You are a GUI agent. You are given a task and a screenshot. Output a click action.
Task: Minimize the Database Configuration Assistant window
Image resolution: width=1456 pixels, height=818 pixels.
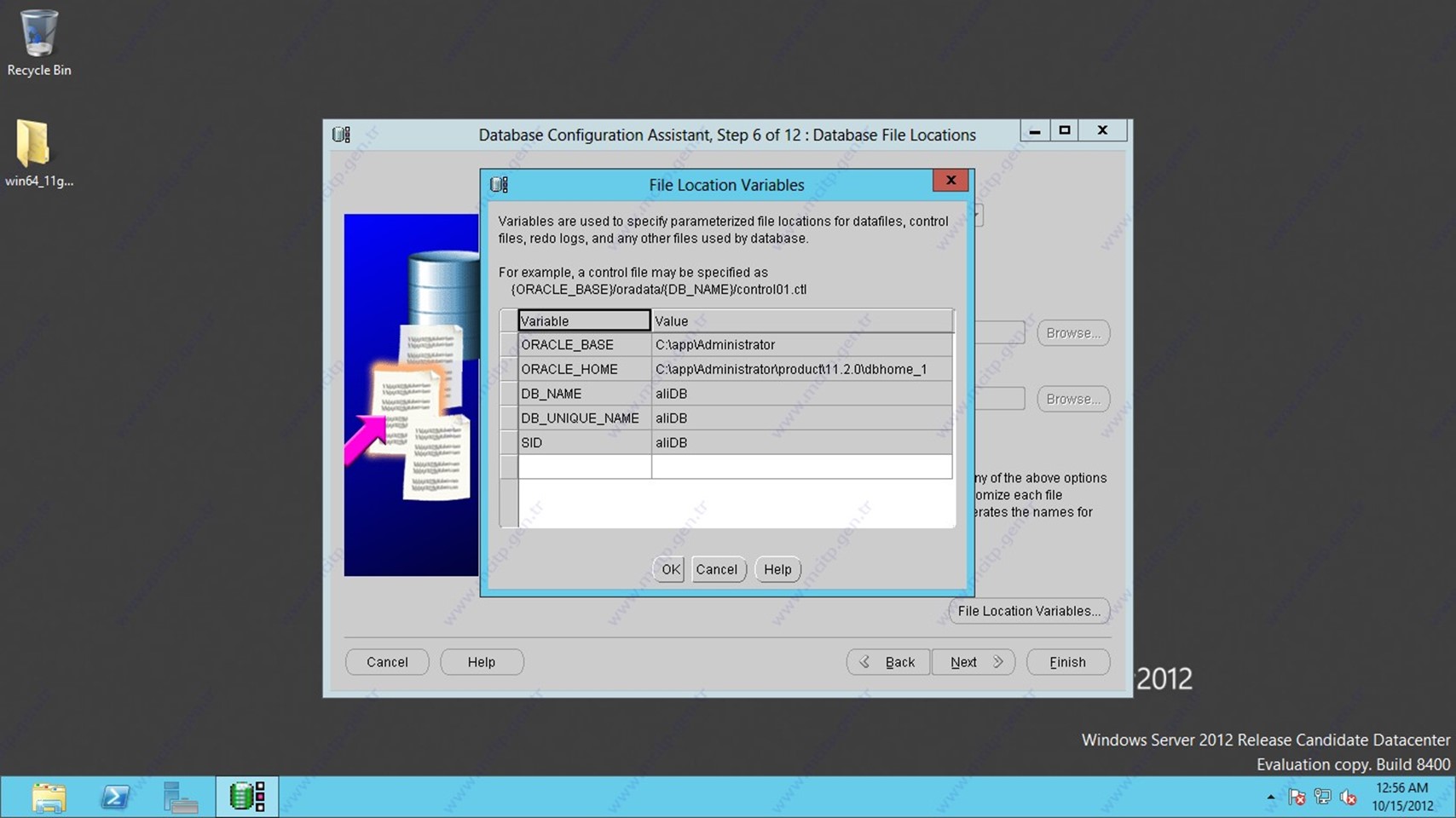1035,130
